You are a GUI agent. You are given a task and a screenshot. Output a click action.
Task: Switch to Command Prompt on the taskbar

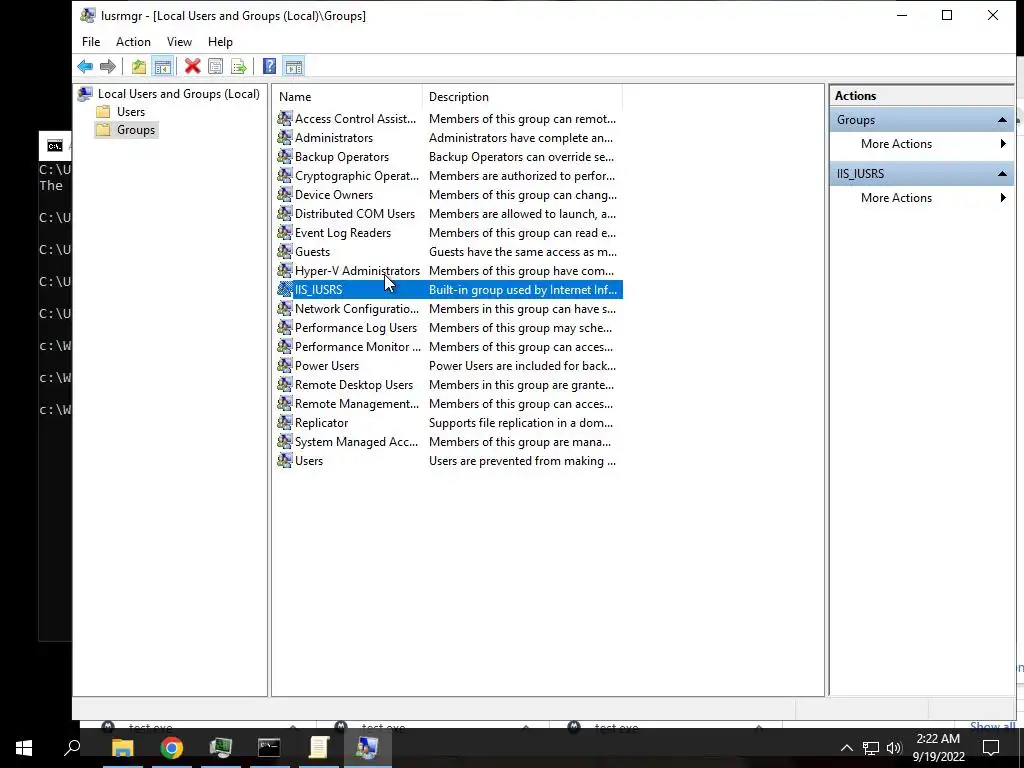pyautogui.click(x=269, y=748)
